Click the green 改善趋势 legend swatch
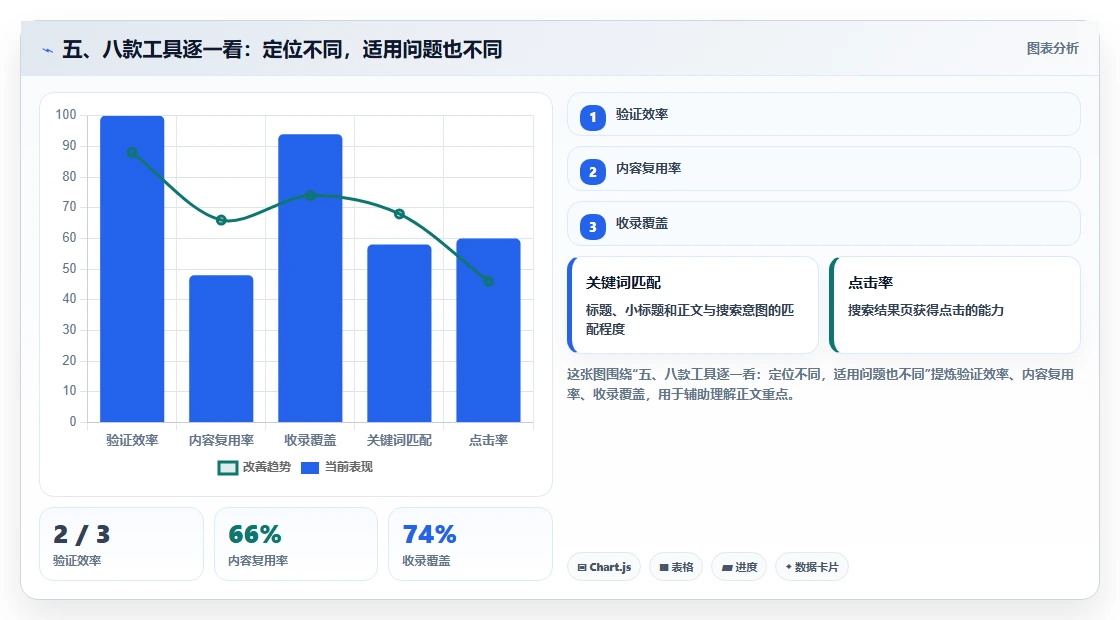The image size is (1120, 620). (228, 468)
